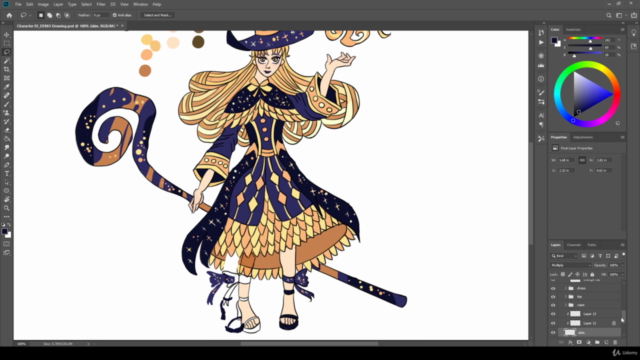640x360 pixels.
Task: Open the Color panel menu
Action: 622,29
